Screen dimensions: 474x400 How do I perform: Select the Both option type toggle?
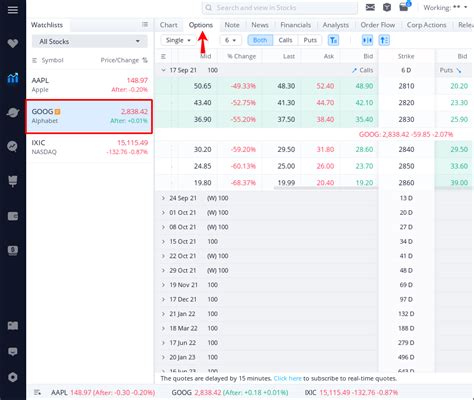click(x=260, y=40)
